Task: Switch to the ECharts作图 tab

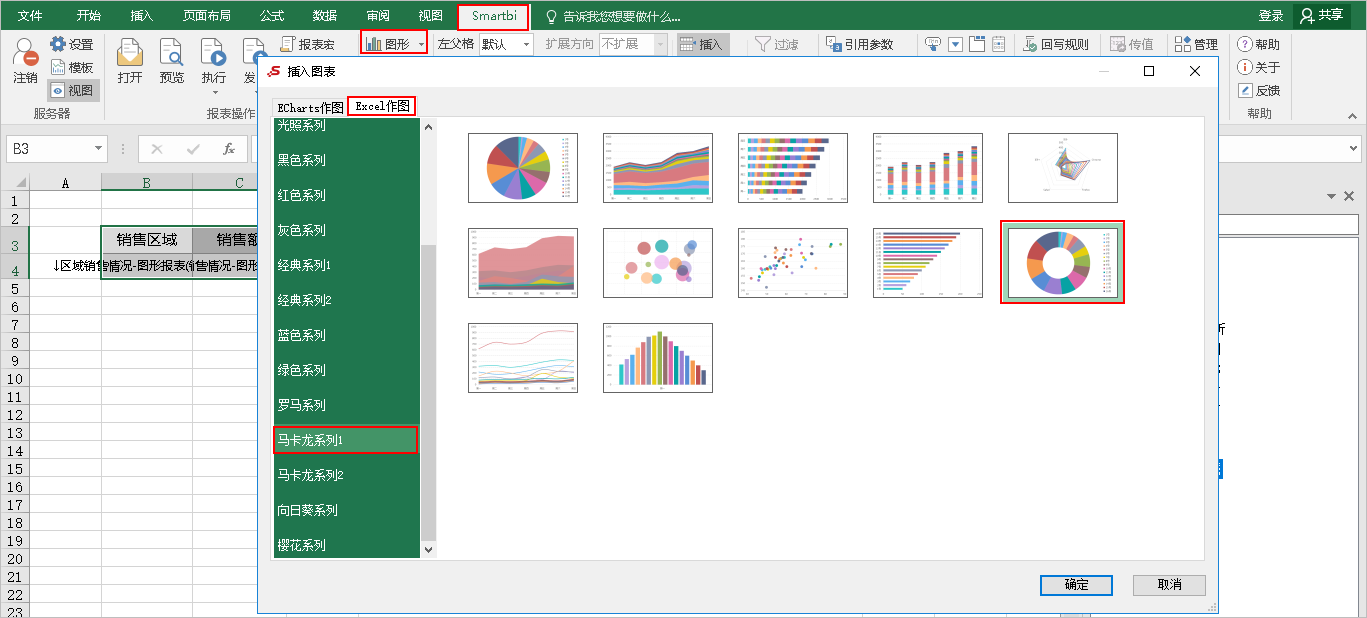Action: click(310, 106)
